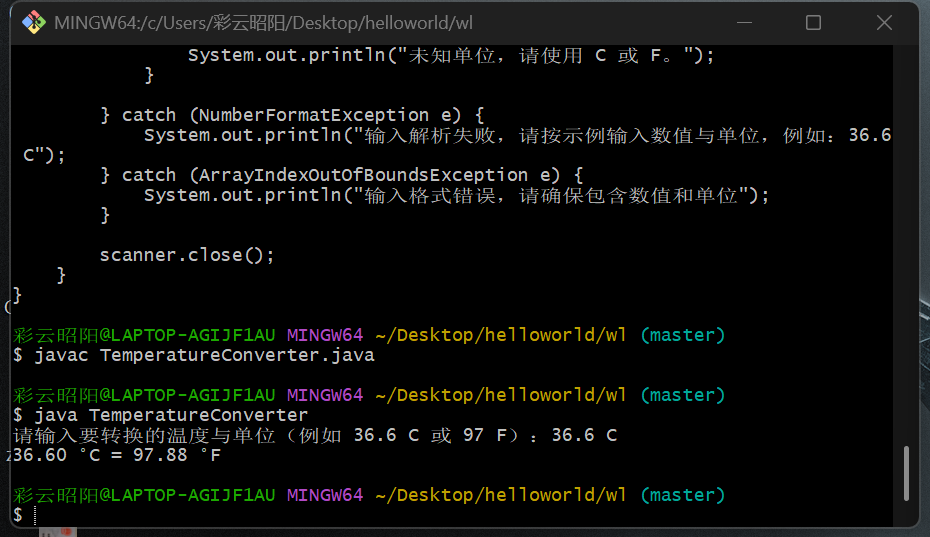Click the 'java TemperatureConverter' run command
The image size is (930, 537).
pyautogui.click(x=171, y=415)
